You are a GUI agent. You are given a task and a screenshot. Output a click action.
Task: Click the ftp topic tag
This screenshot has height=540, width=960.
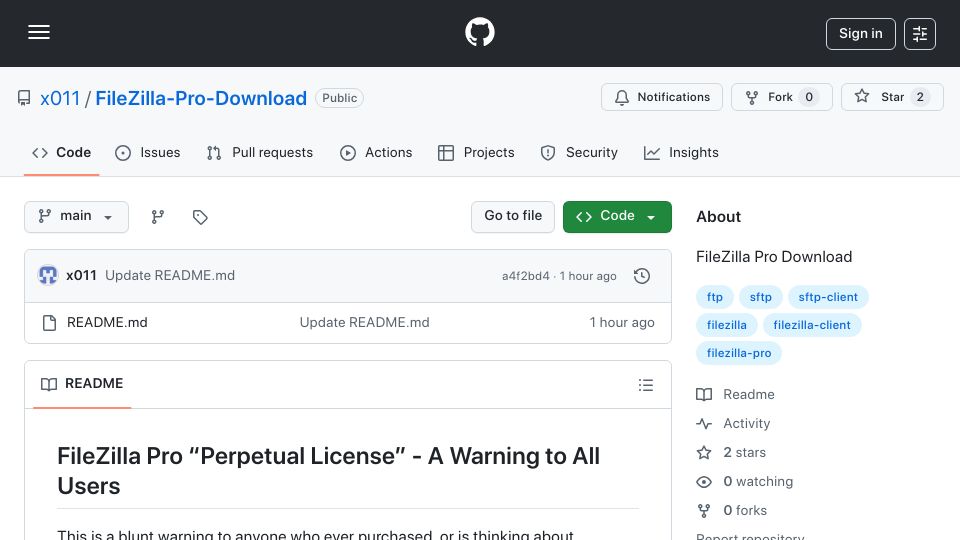click(x=714, y=297)
